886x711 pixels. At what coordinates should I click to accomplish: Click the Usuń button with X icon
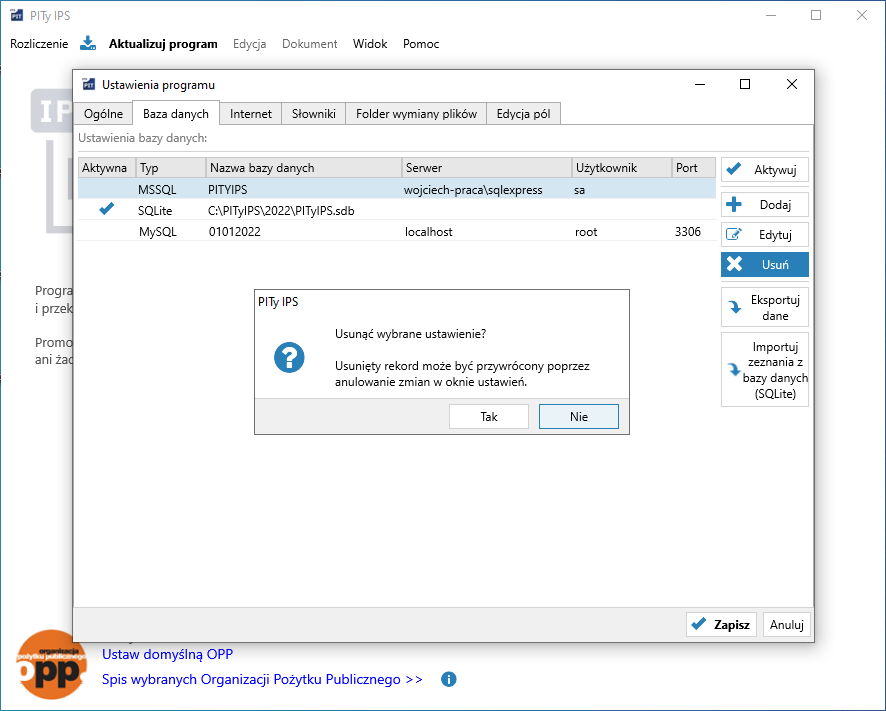coord(764,265)
